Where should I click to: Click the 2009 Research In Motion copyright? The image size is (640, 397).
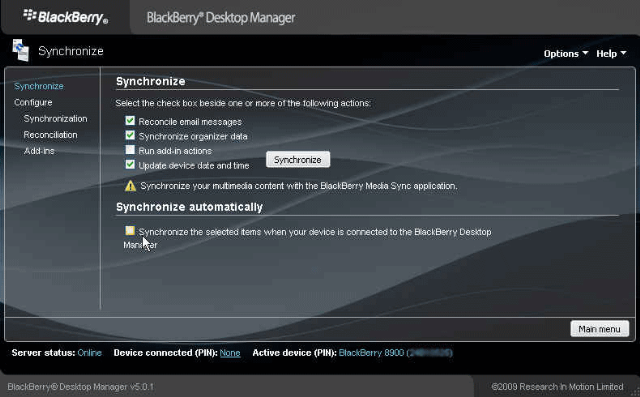[557, 386]
